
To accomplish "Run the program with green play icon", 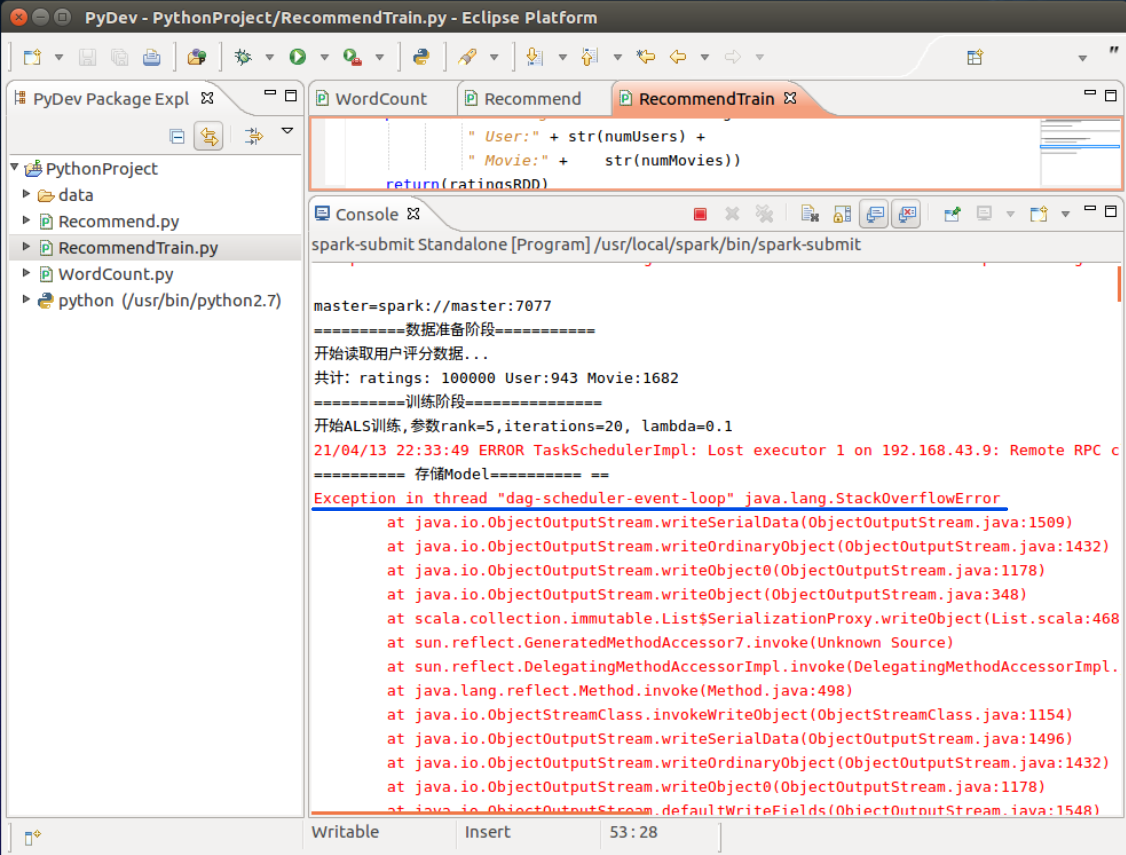I will click(x=297, y=57).
